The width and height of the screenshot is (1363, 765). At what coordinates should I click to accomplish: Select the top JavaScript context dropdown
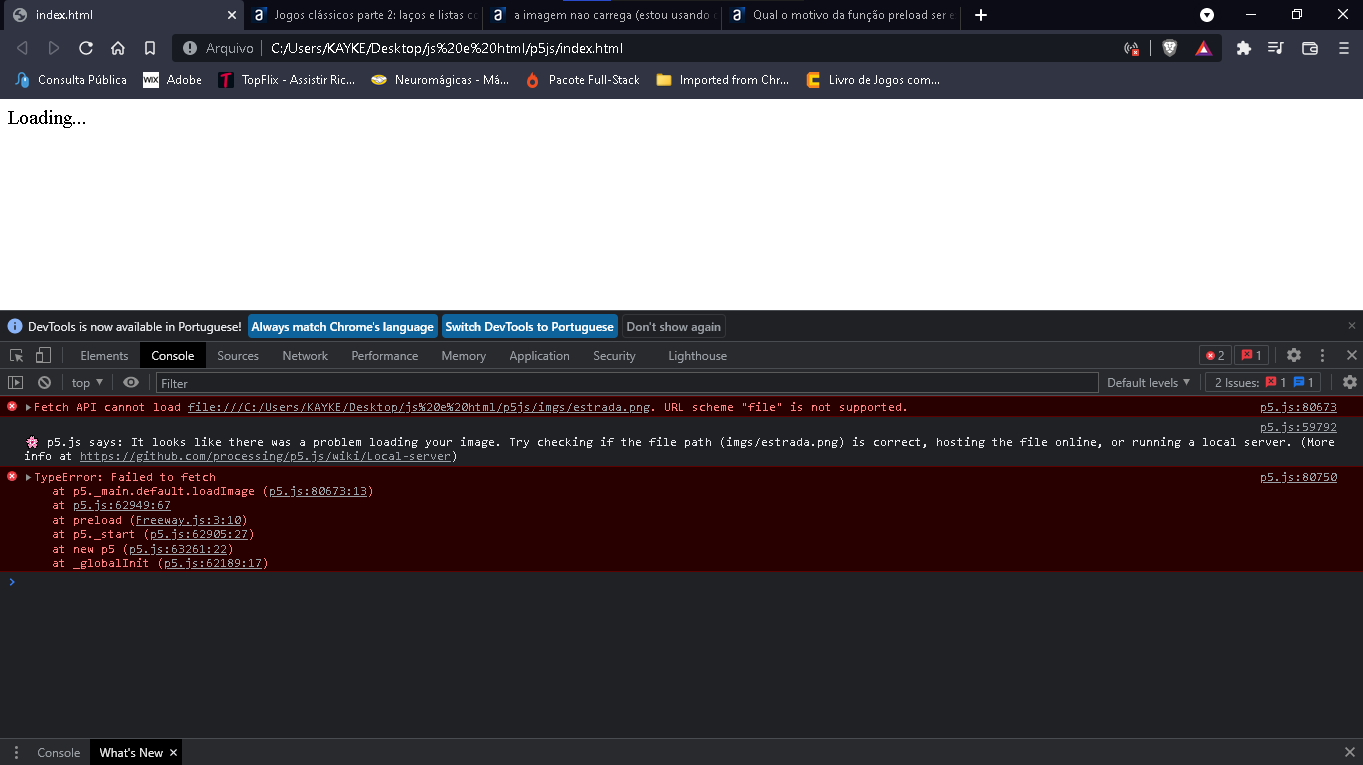87,383
